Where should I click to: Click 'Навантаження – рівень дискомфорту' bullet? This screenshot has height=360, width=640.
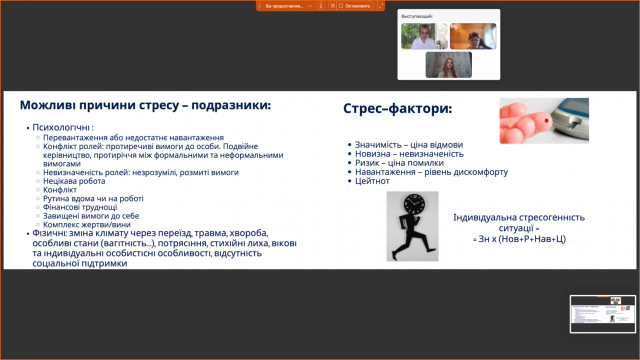point(431,172)
